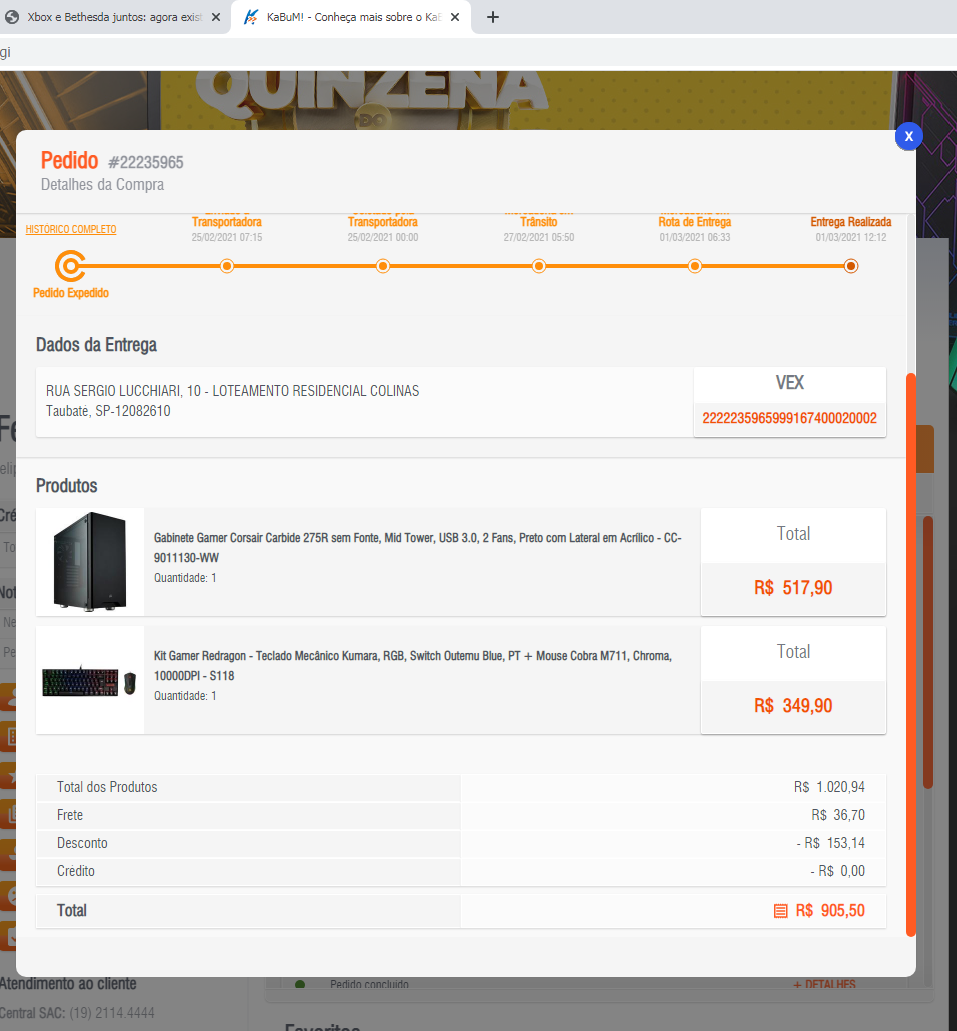Click the R$ 349,90 price
This screenshot has width=957, height=1031.
pos(793,706)
